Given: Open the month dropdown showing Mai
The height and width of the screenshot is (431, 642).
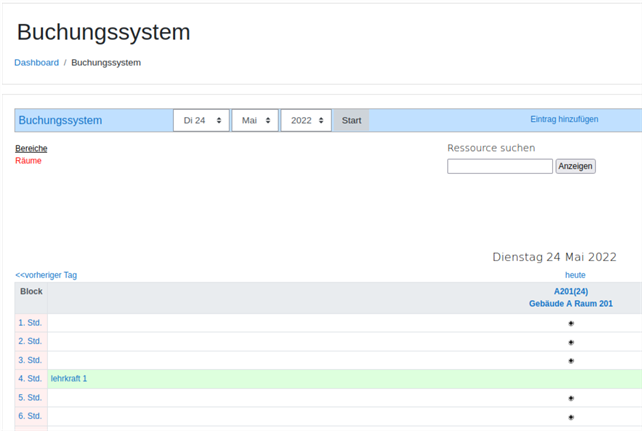Looking at the screenshot, I should pyautogui.click(x=255, y=120).
